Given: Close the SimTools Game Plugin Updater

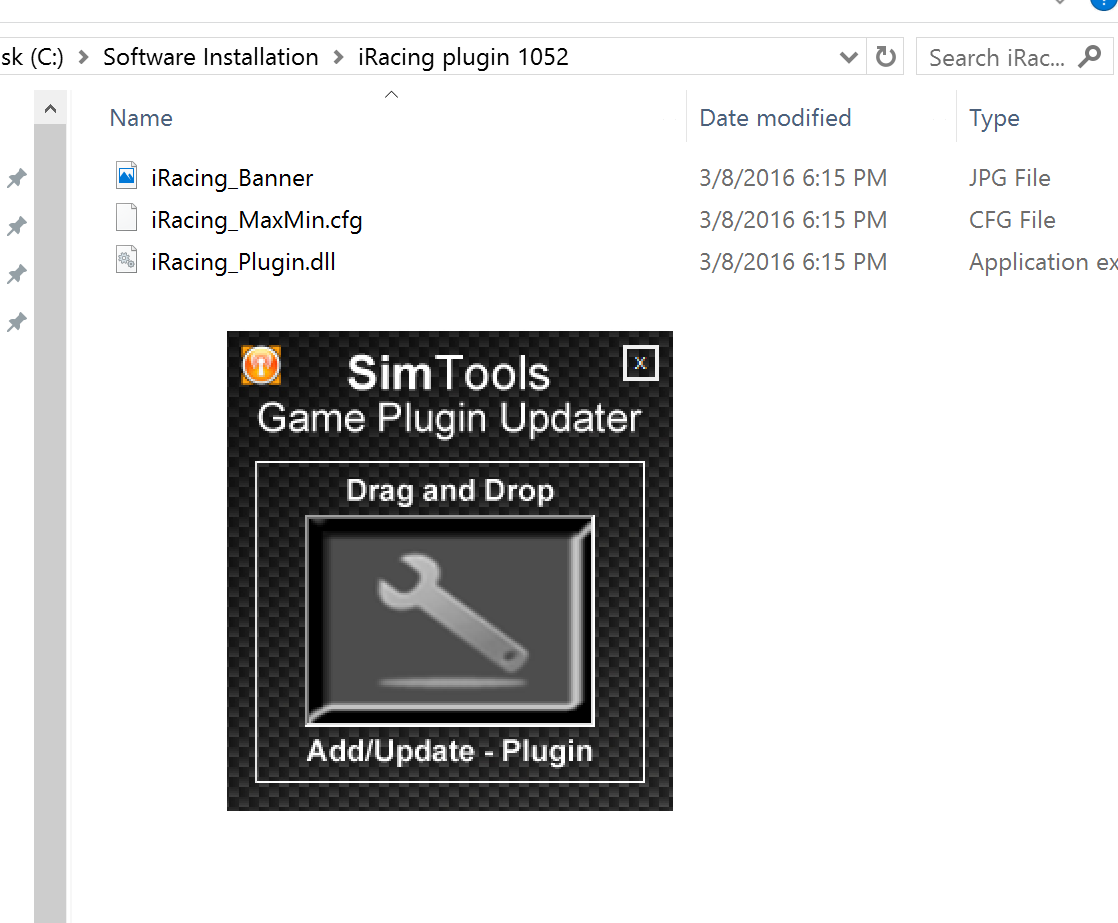Looking at the screenshot, I should [x=640, y=363].
